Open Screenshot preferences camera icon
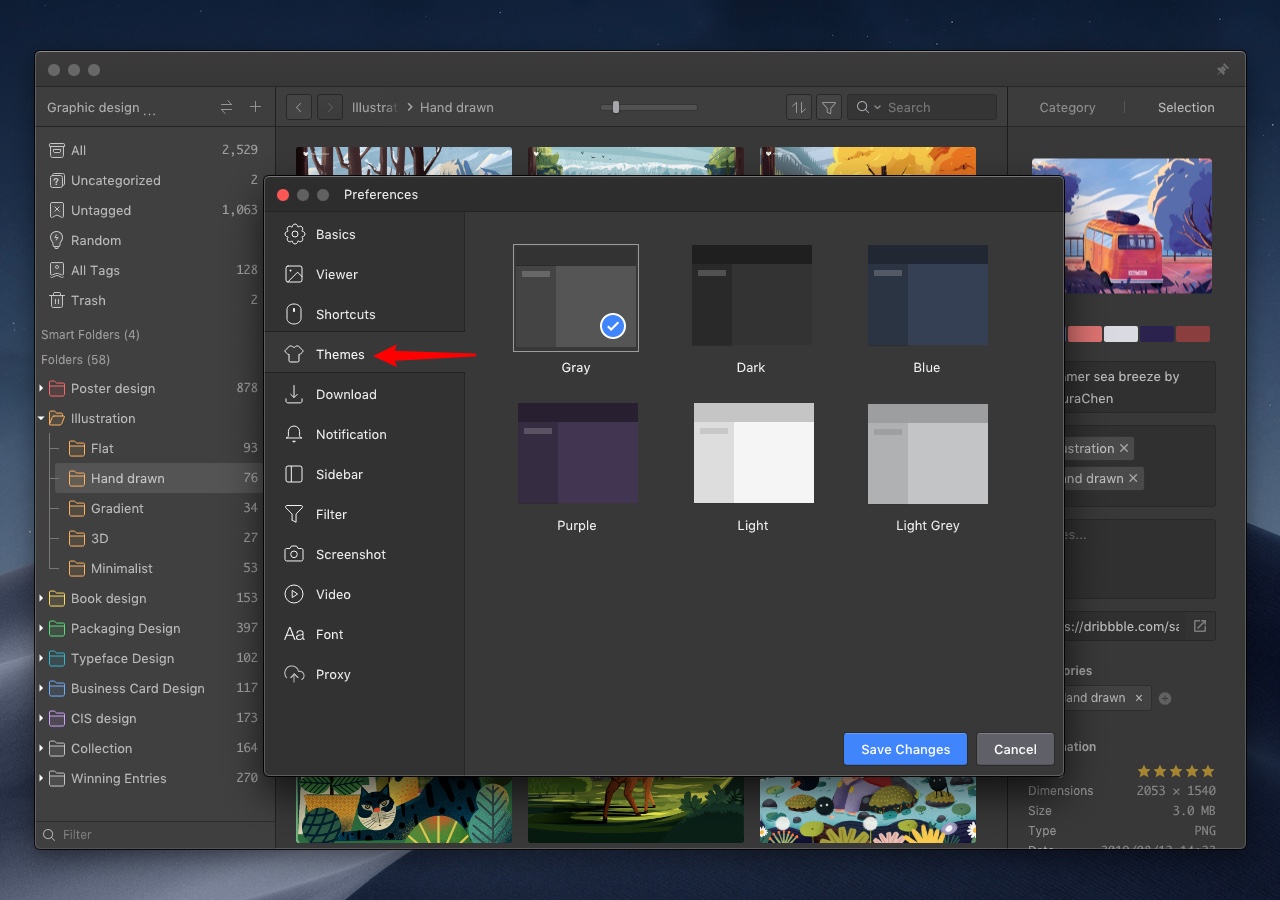Screen dimensions: 1280x900 point(294,554)
